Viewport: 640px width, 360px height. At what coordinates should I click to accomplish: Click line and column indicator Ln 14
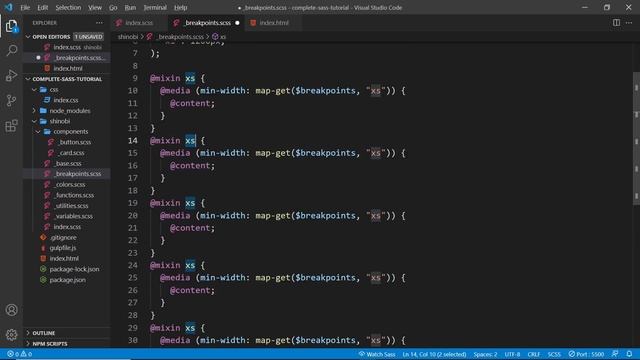434,354
